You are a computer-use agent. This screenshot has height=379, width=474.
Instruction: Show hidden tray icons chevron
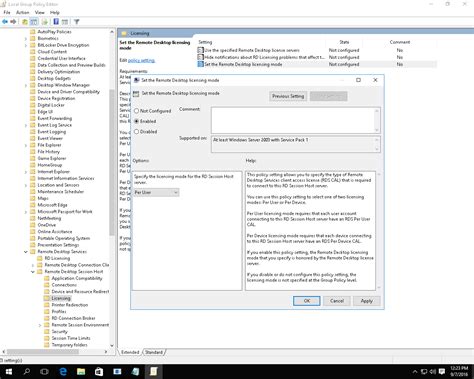point(415,371)
